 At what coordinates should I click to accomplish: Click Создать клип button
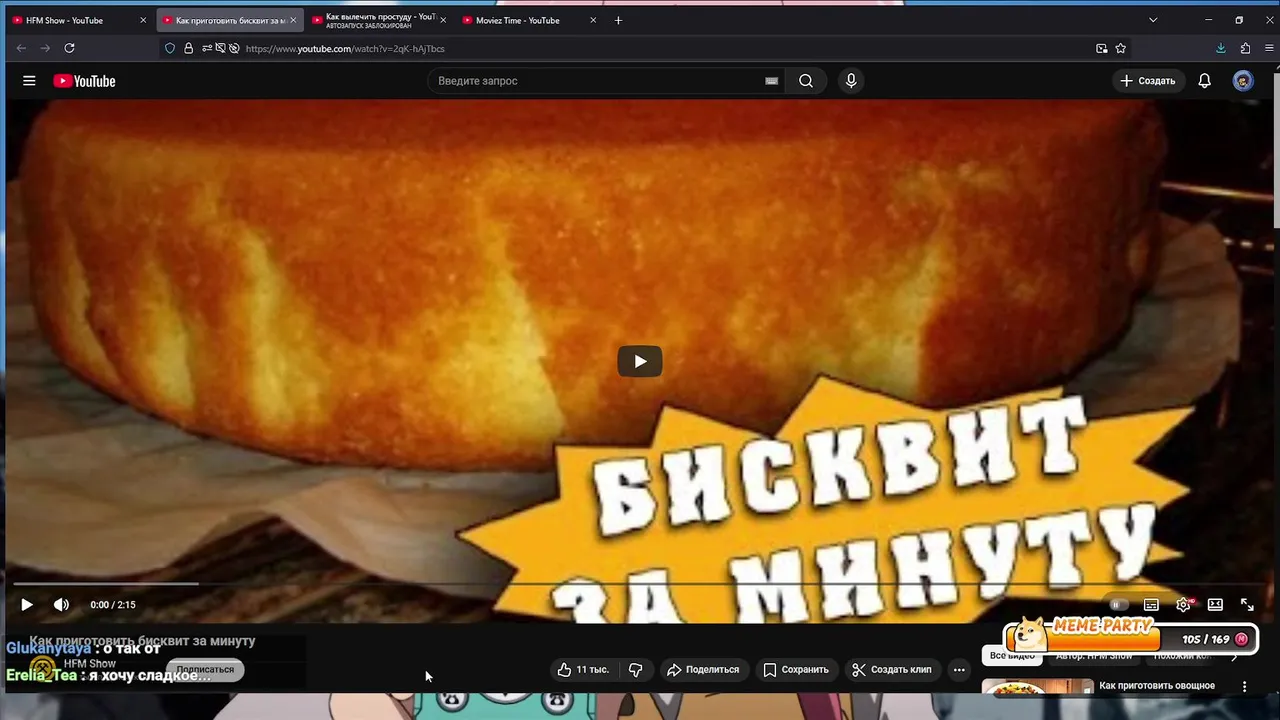point(892,670)
